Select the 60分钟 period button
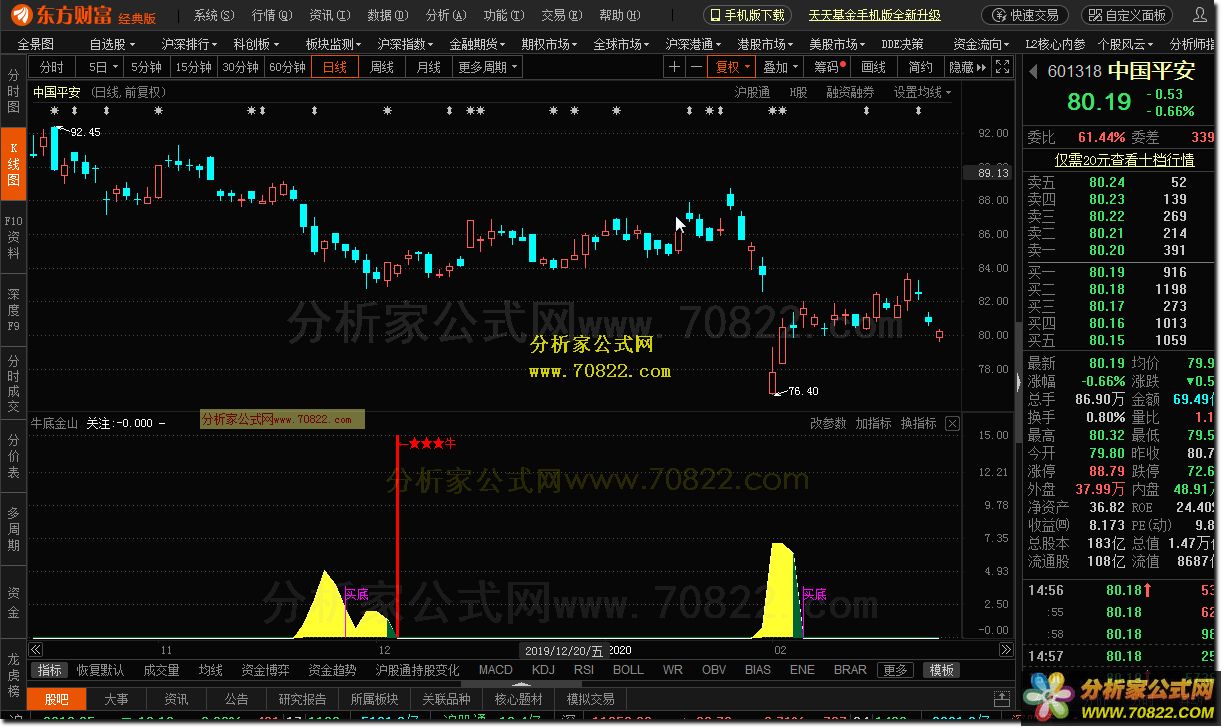The height and width of the screenshot is (728, 1223). point(287,67)
